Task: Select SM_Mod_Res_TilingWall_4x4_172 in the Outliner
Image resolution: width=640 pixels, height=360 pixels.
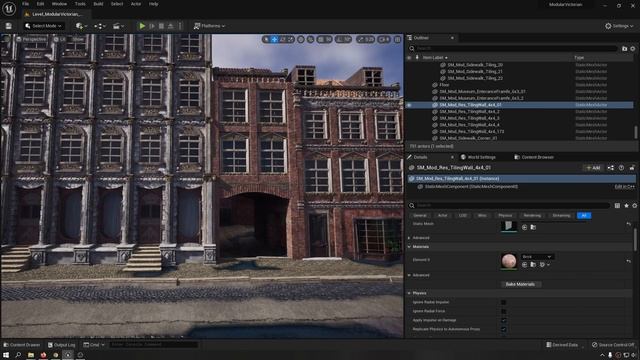Action: click(471, 131)
